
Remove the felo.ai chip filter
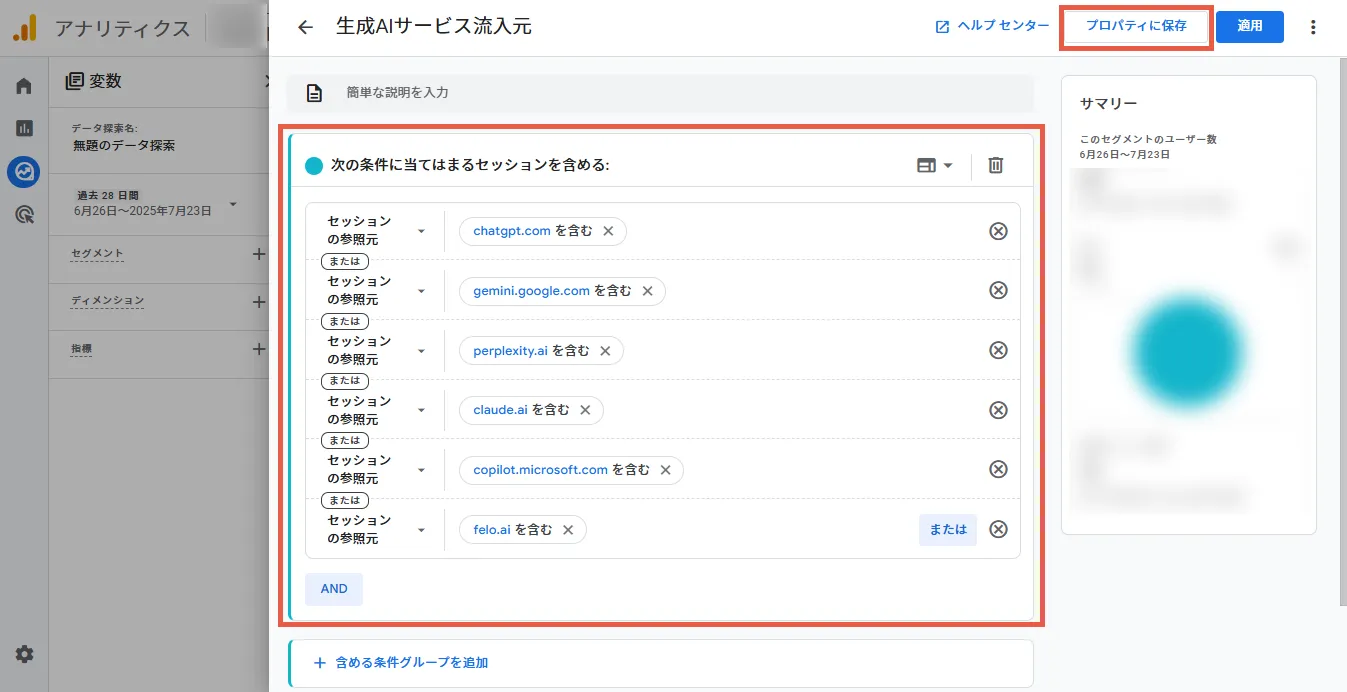(x=568, y=530)
